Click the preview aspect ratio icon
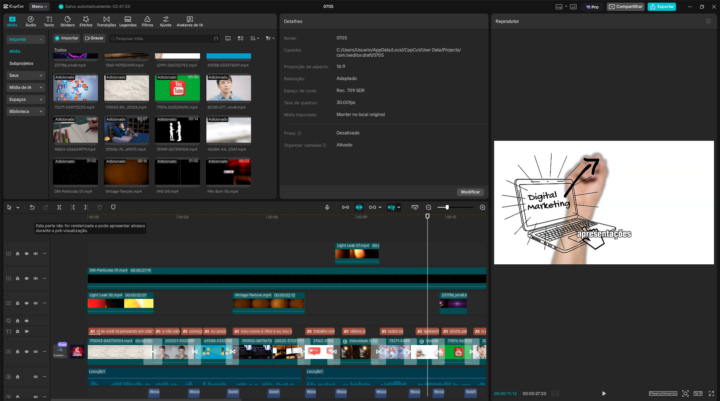Image resolution: width=720 pixels, height=401 pixels. (x=698, y=394)
